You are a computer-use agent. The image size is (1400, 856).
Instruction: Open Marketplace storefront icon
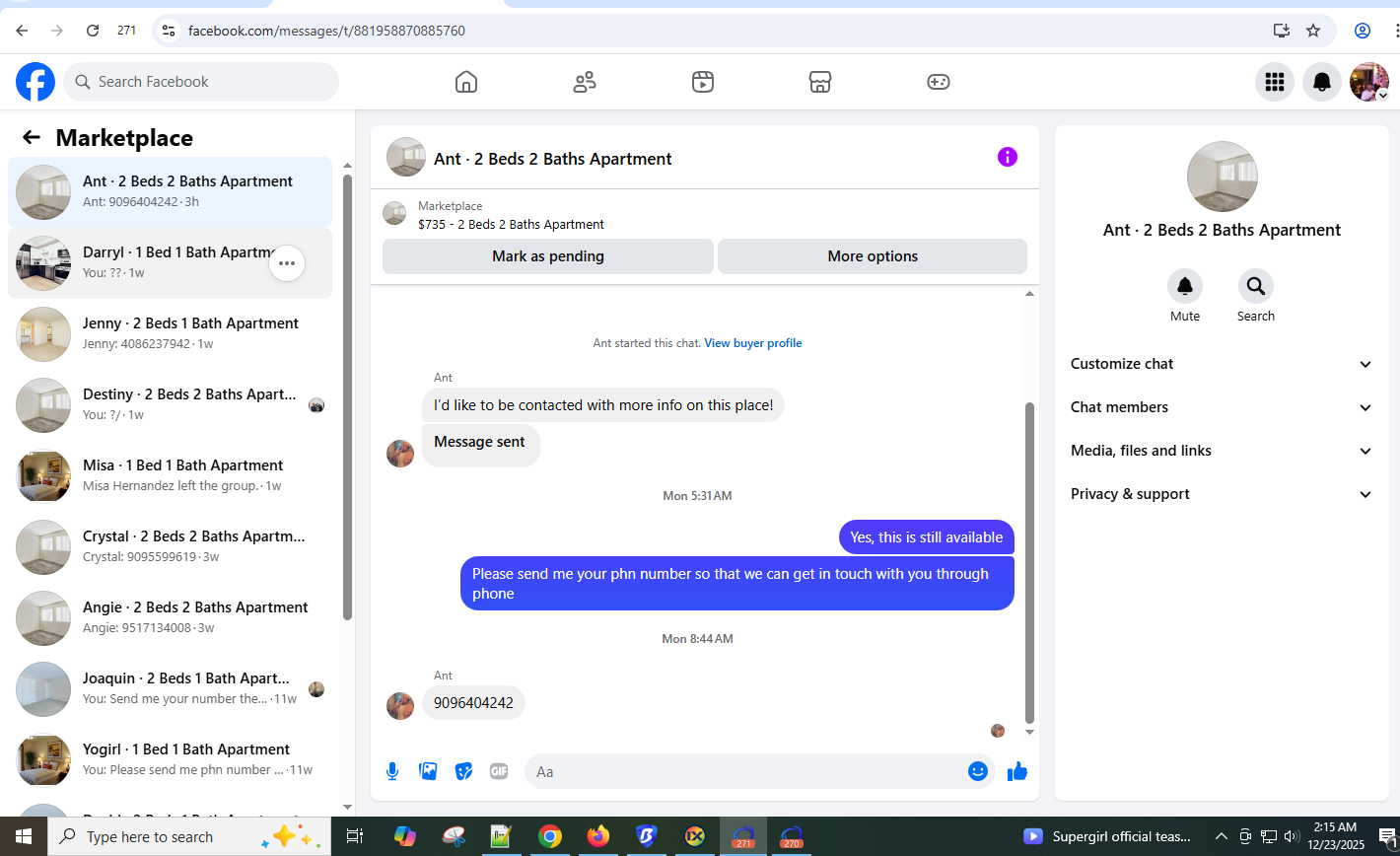[x=820, y=82]
